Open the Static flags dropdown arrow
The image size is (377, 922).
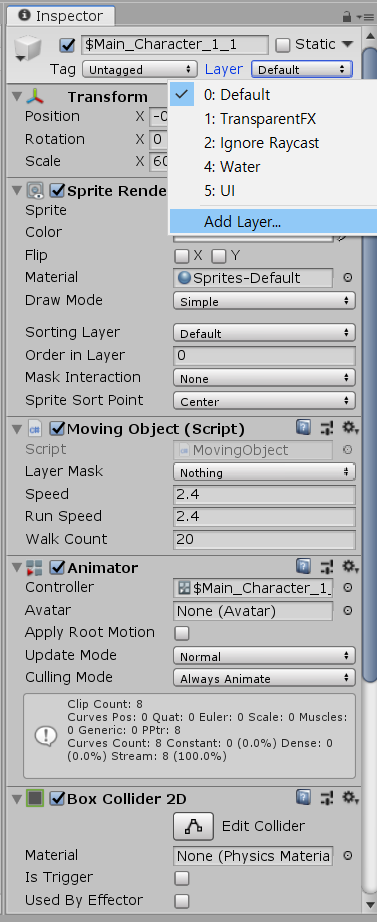pos(347,44)
